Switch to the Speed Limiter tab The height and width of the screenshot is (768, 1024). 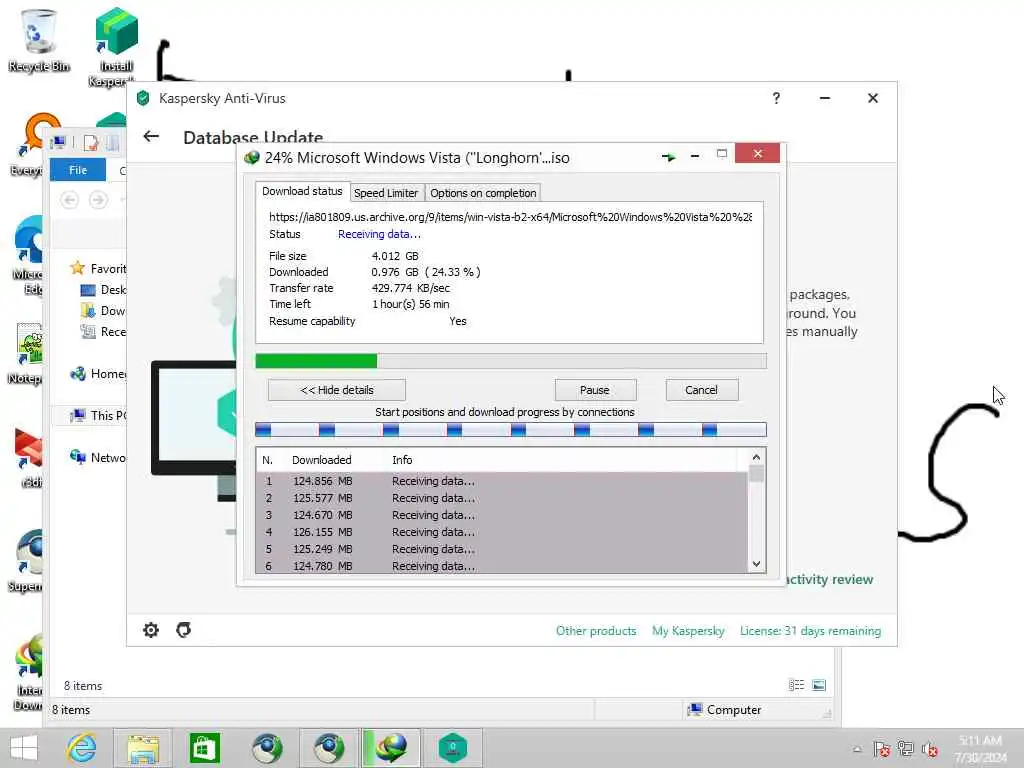coord(385,193)
